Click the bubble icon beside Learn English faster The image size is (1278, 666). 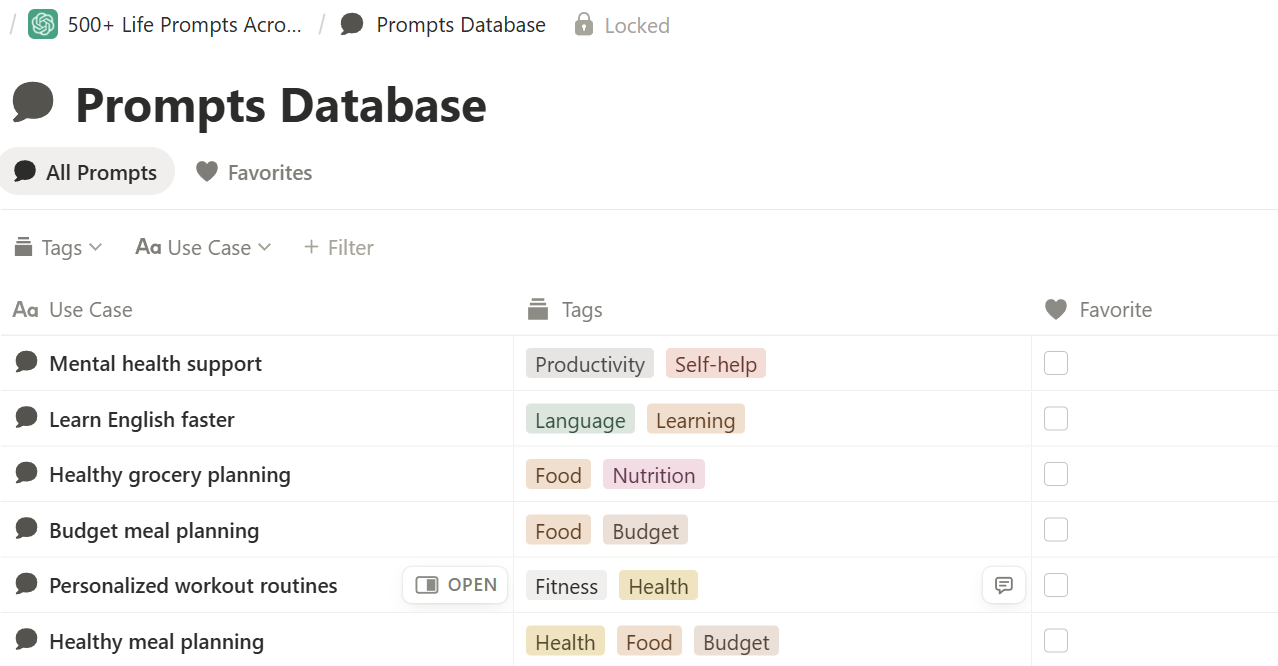[27, 419]
